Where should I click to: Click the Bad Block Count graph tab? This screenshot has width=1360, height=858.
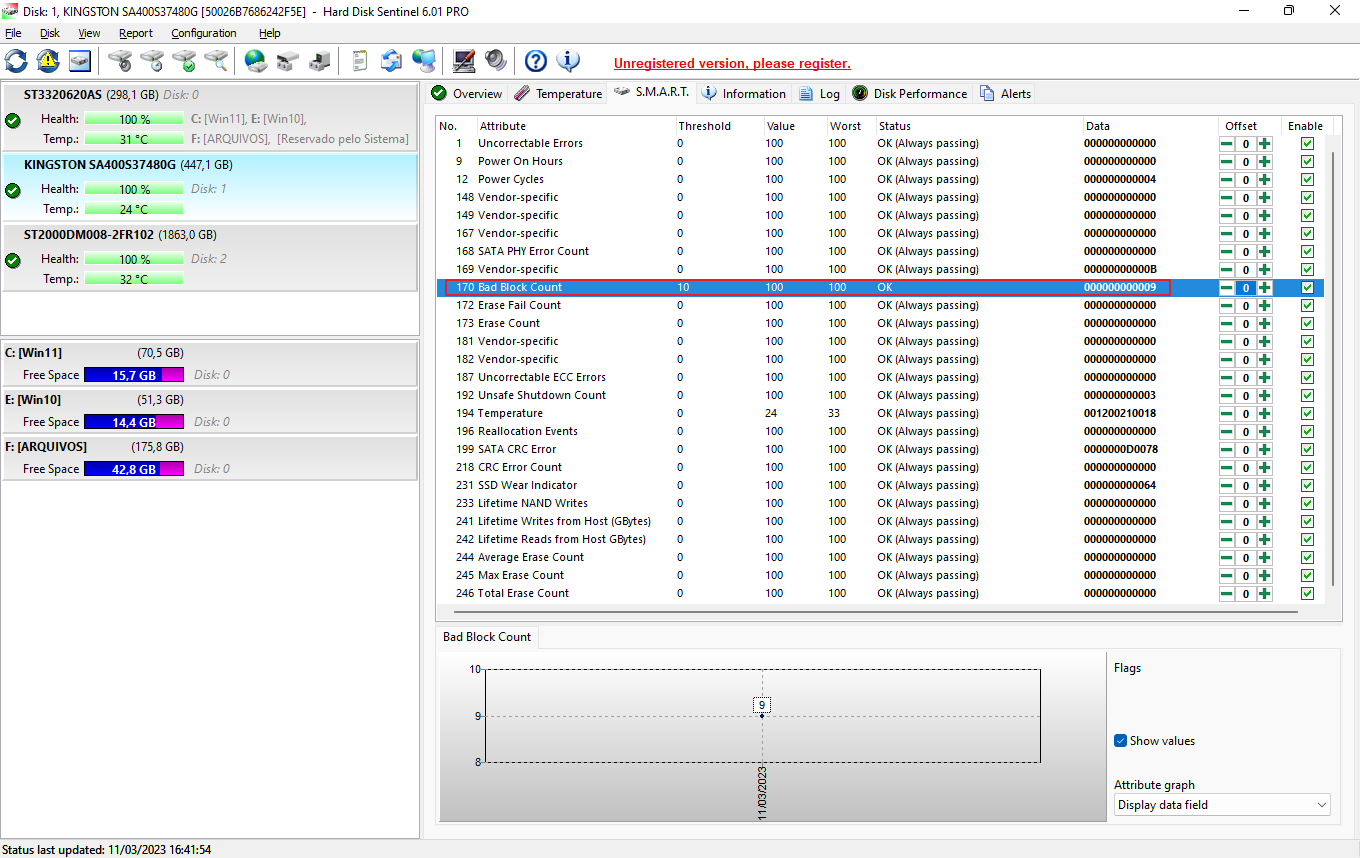coord(487,637)
